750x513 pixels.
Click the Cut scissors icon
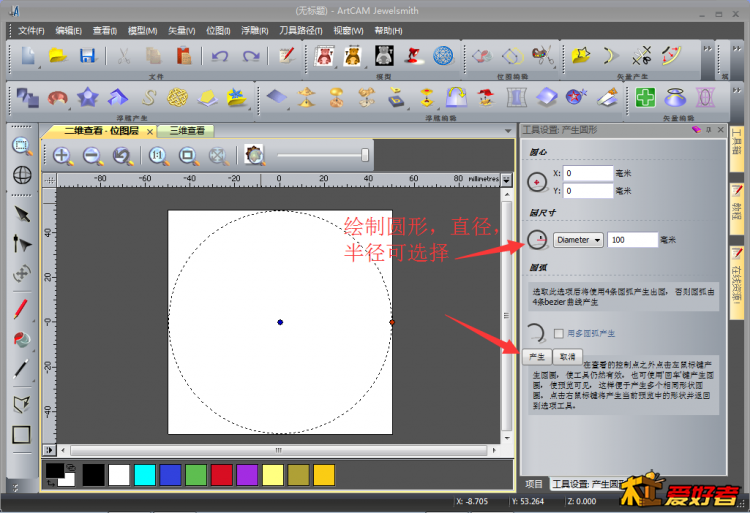[x=124, y=56]
